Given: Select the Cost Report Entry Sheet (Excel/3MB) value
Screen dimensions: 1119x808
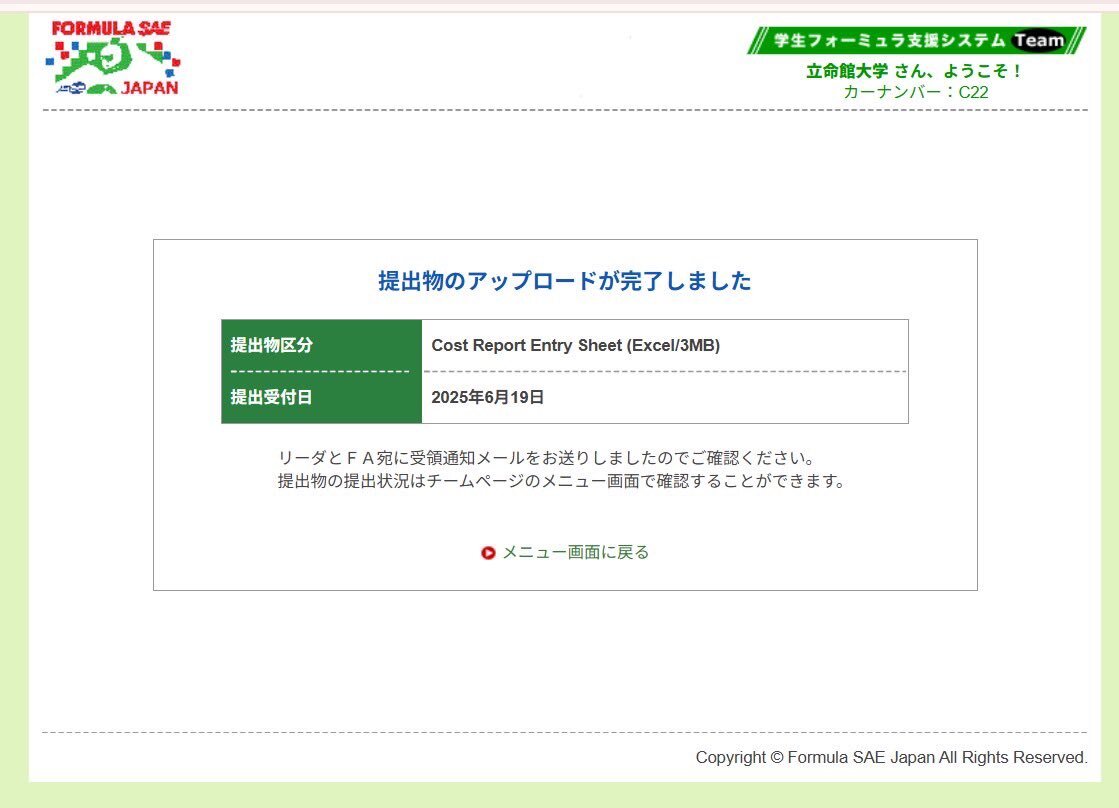Looking at the screenshot, I should point(575,345).
